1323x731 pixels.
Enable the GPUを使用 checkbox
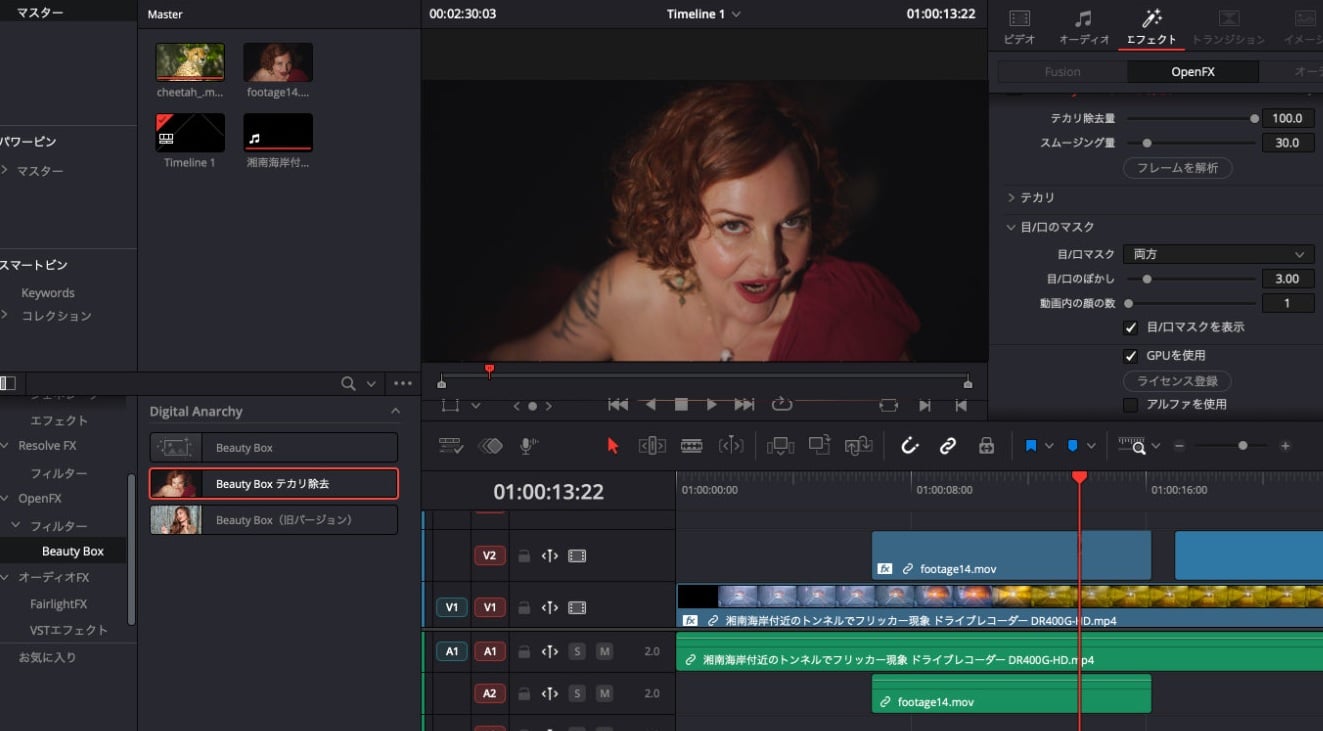pos(1131,356)
